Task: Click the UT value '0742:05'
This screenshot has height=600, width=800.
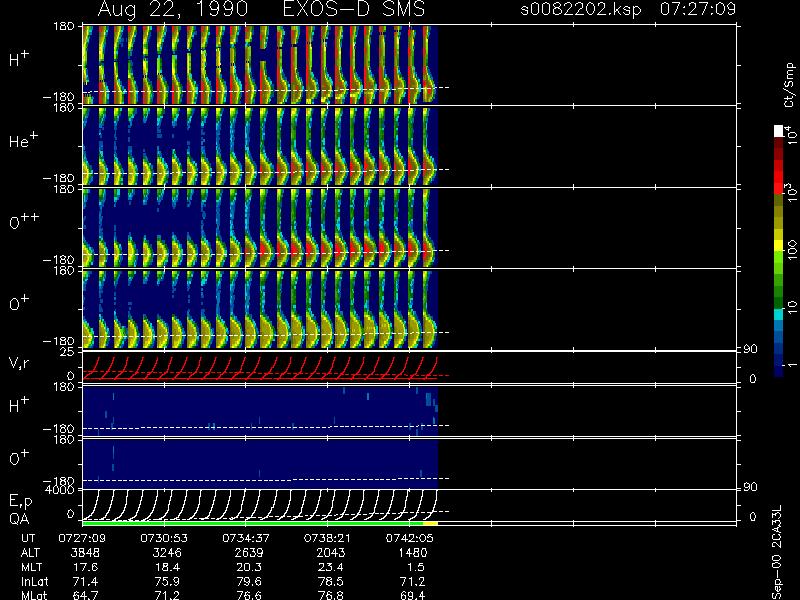Action: (x=409, y=538)
